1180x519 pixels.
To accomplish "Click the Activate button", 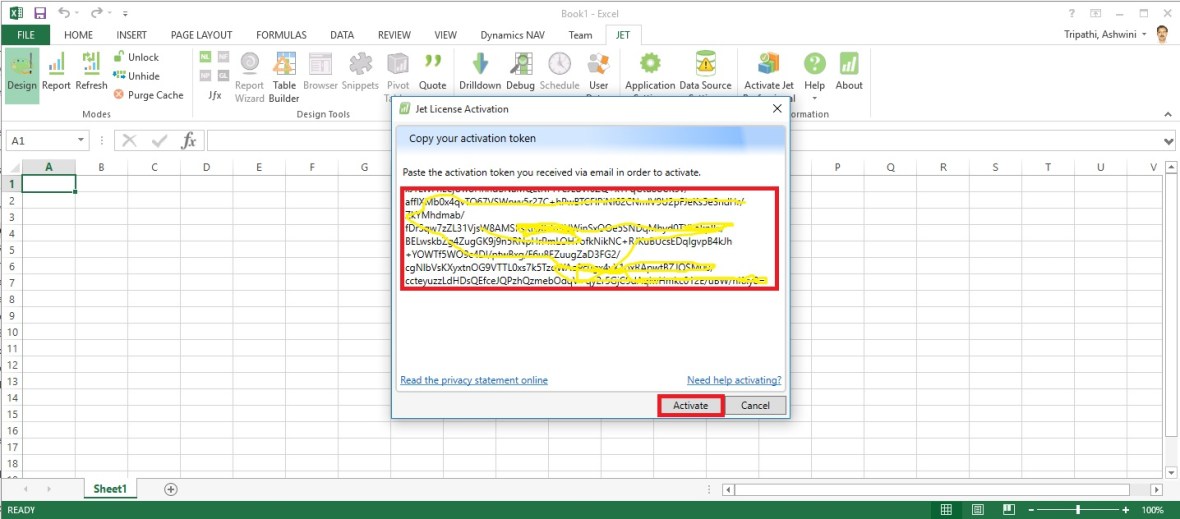I will pyautogui.click(x=690, y=406).
